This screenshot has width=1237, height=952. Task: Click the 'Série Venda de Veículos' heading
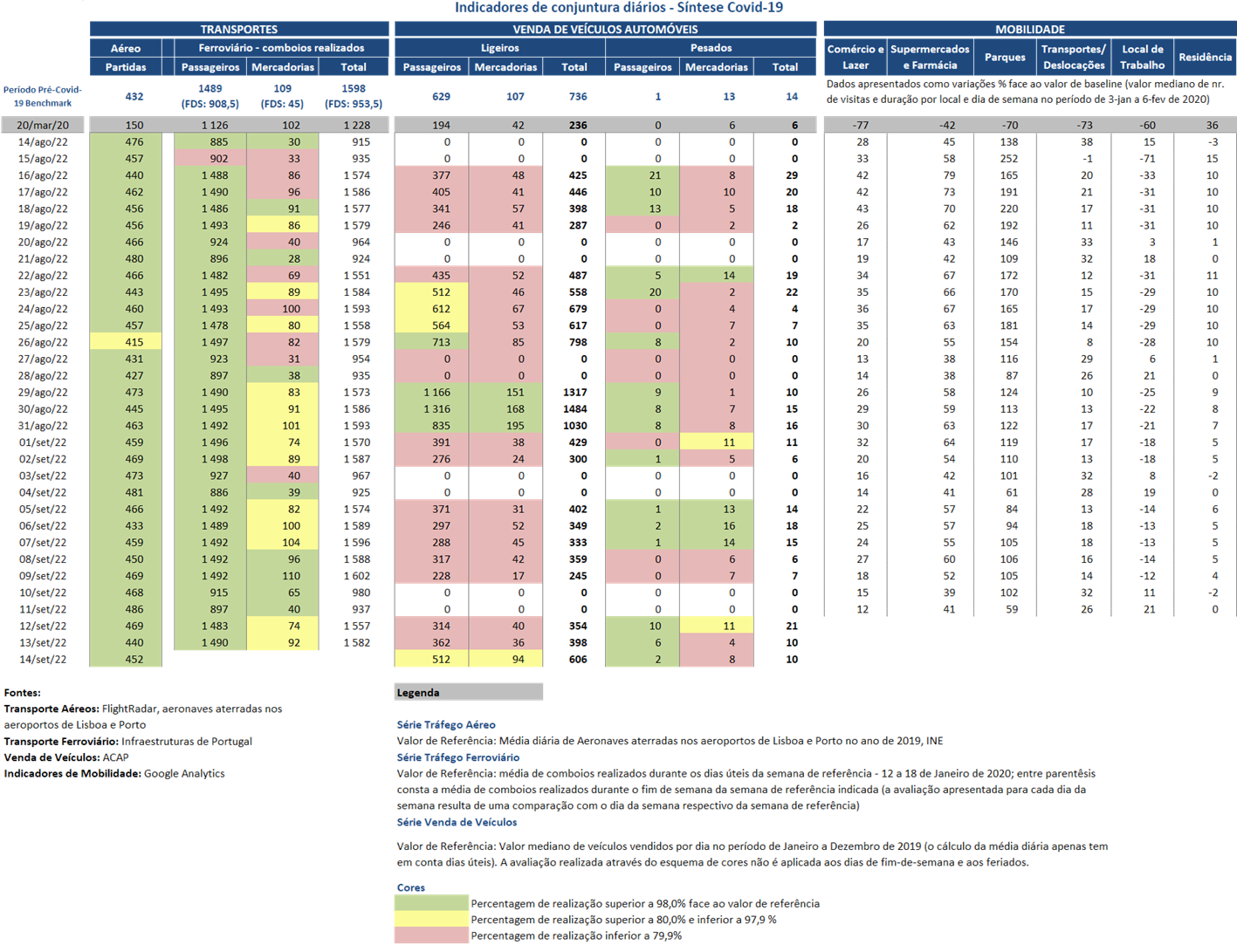click(x=457, y=822)
